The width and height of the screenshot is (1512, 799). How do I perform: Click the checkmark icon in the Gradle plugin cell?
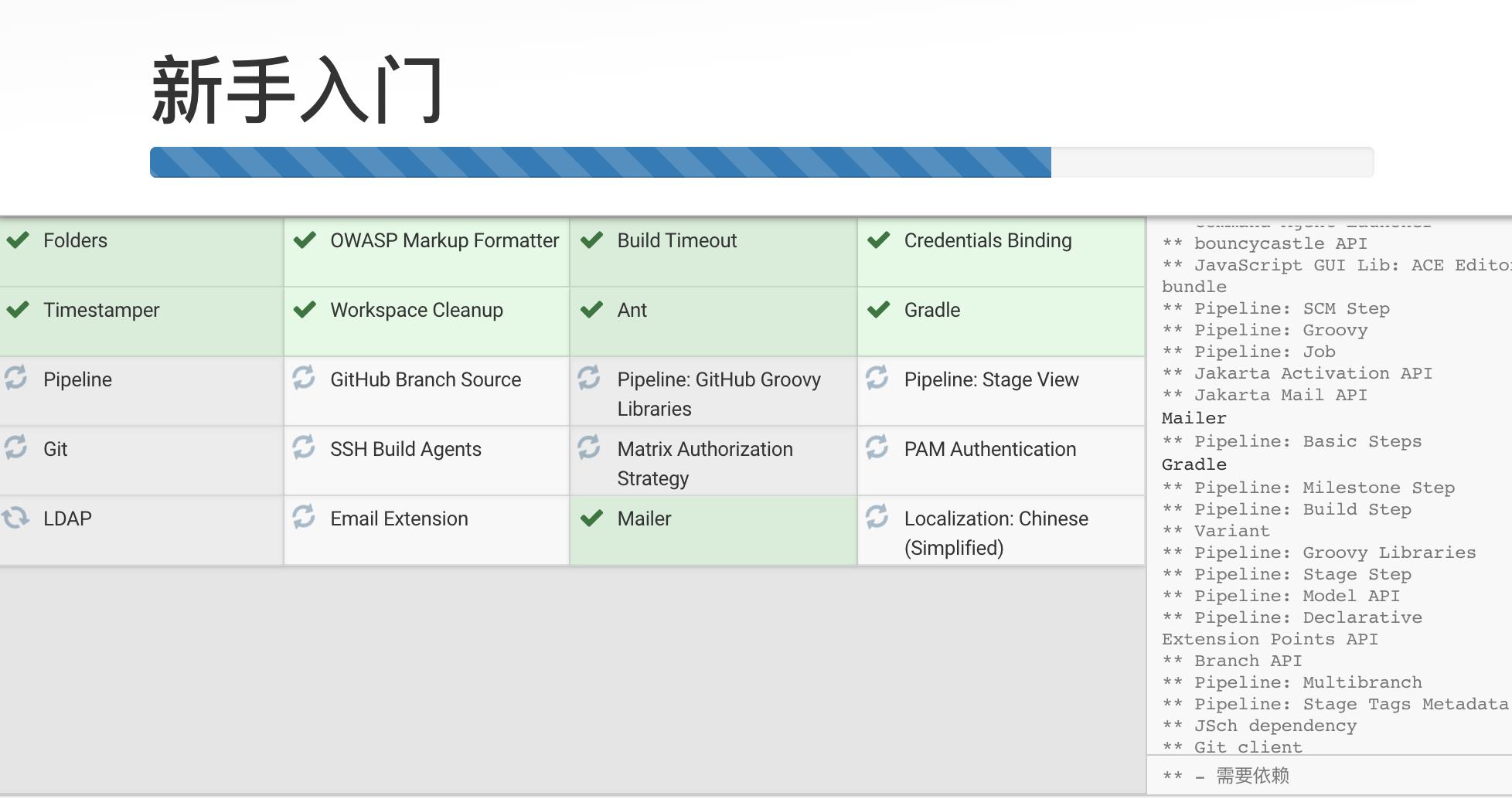coord(878,309)
